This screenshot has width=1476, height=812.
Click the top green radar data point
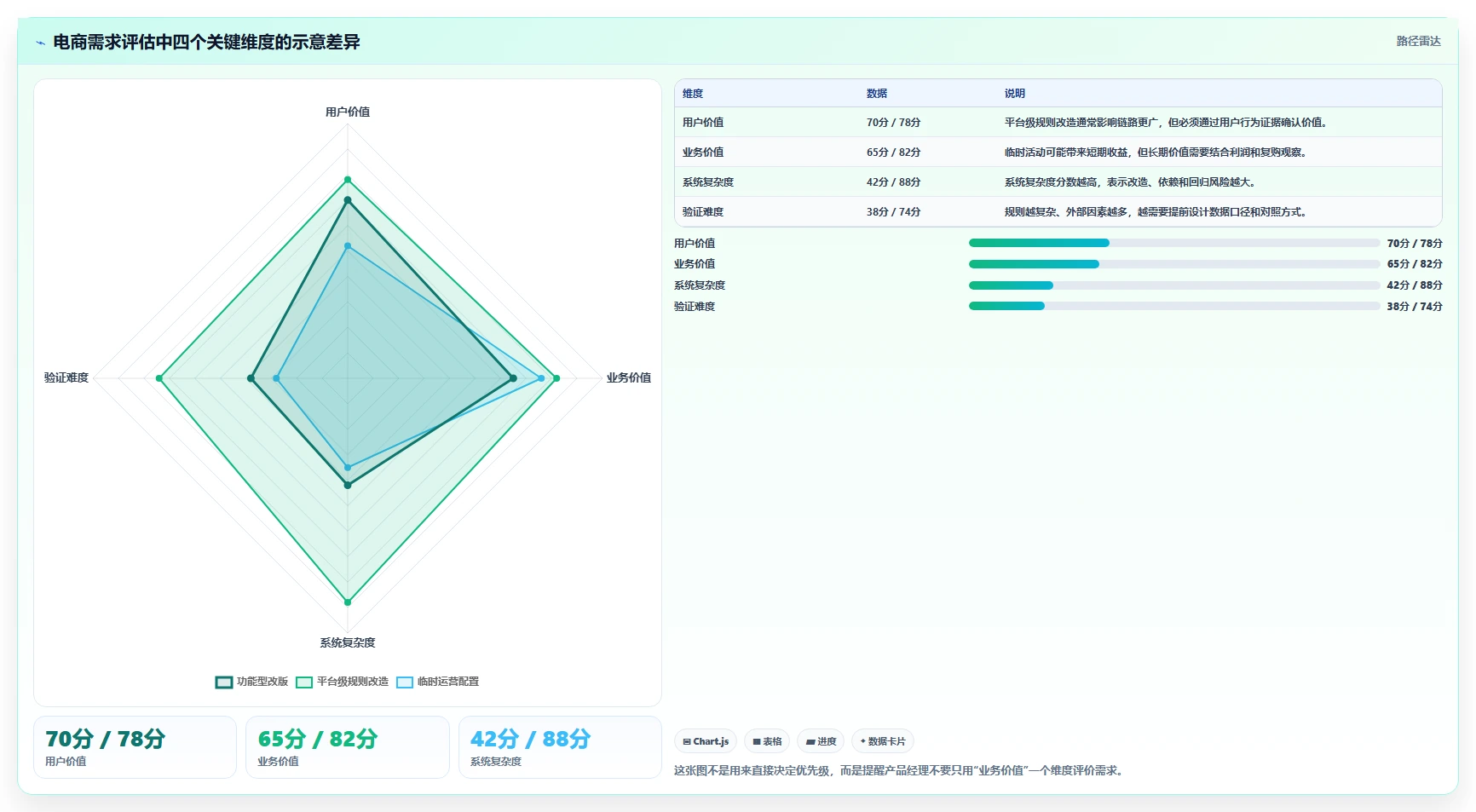348,180
